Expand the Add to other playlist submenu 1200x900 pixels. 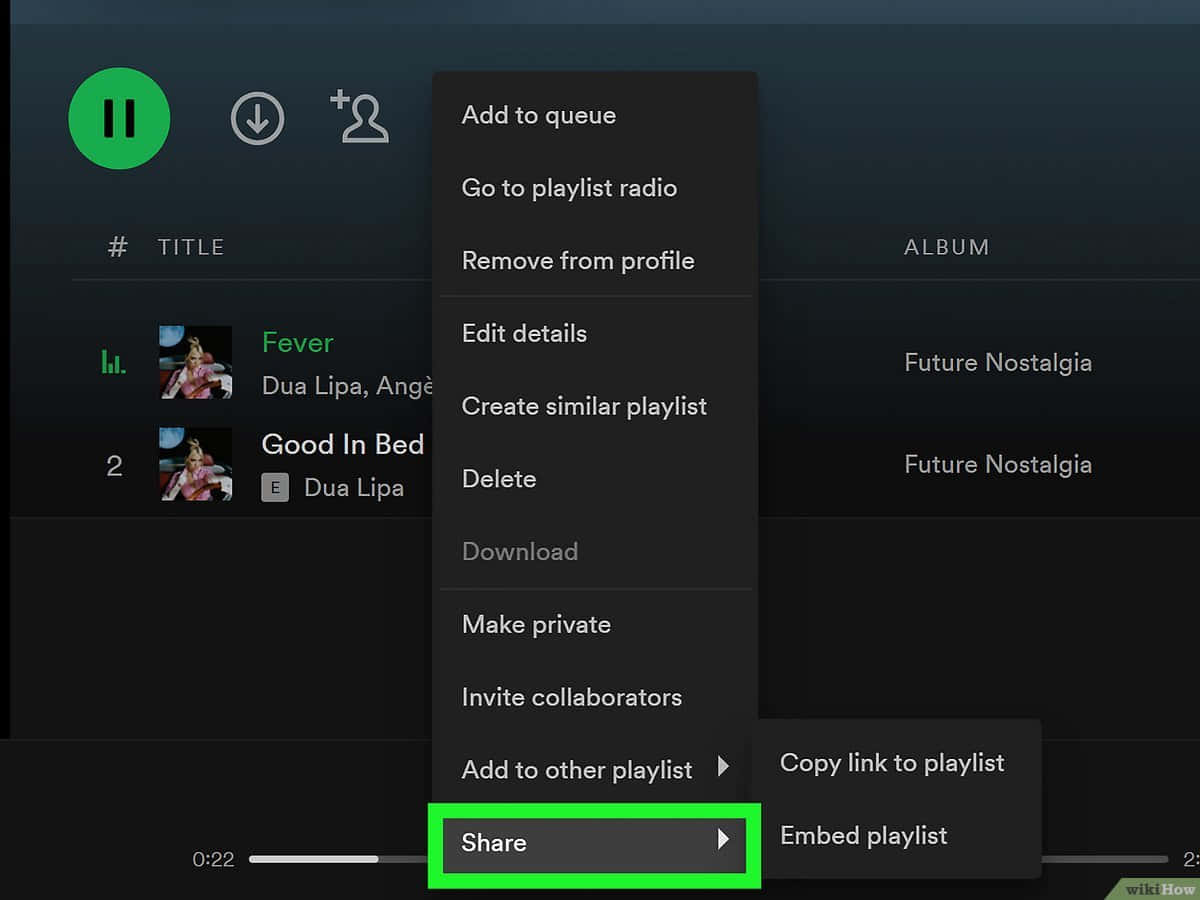pyautogui.click(x=595, y=770)
